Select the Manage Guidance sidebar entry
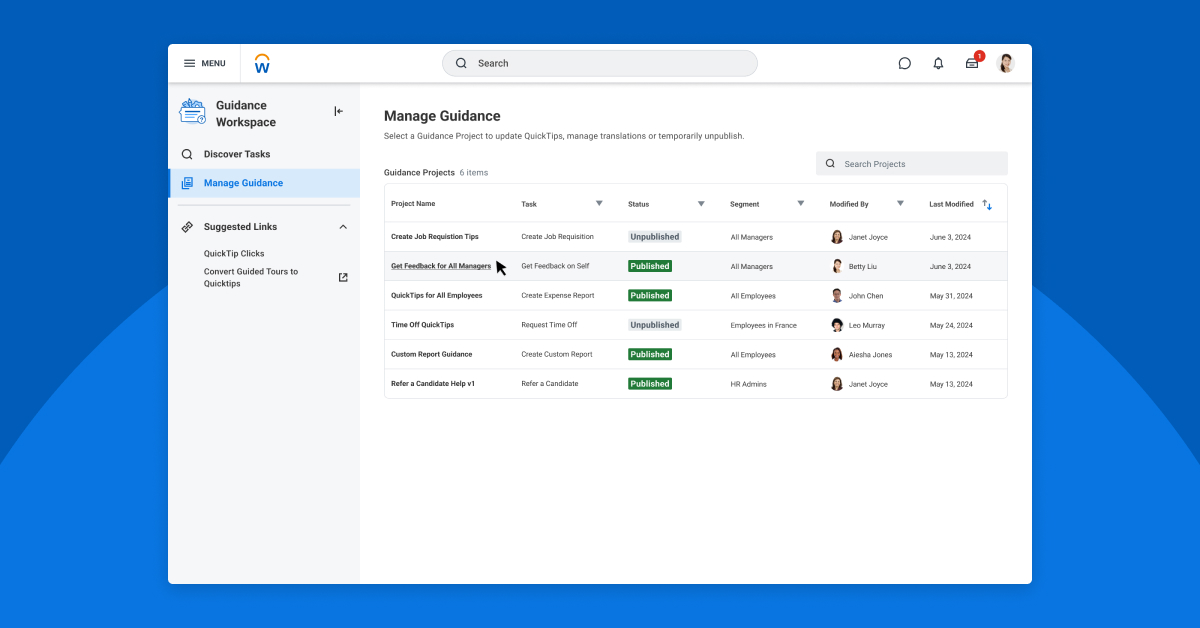Viewport: 1200px width, 628px height. [245, 183]
